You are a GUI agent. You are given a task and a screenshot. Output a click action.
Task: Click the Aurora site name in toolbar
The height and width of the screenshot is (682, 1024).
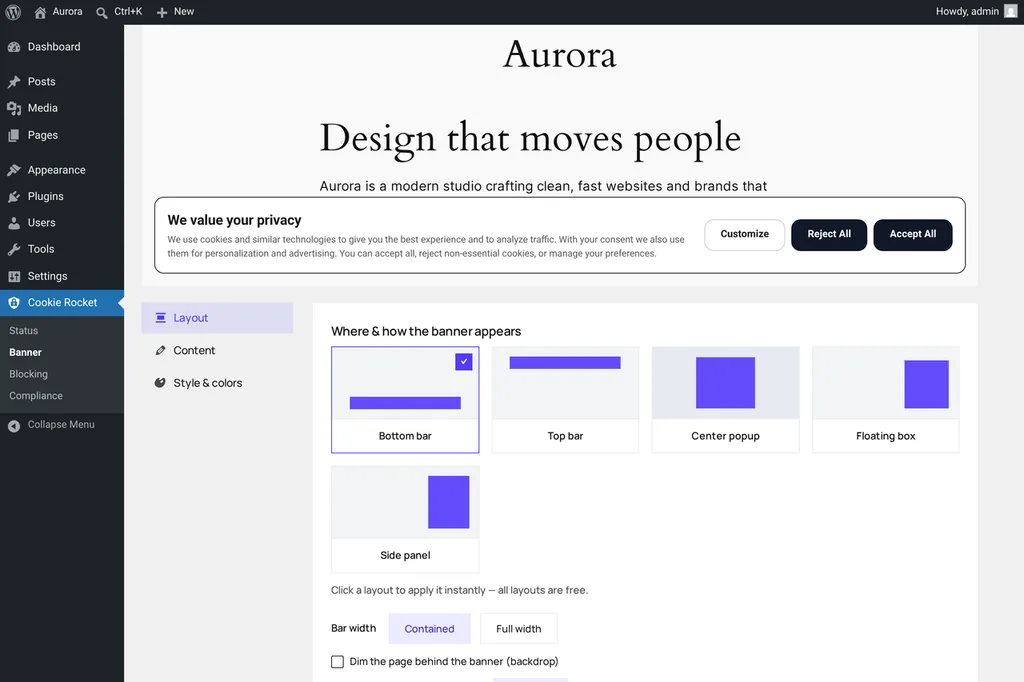point(67,12)
